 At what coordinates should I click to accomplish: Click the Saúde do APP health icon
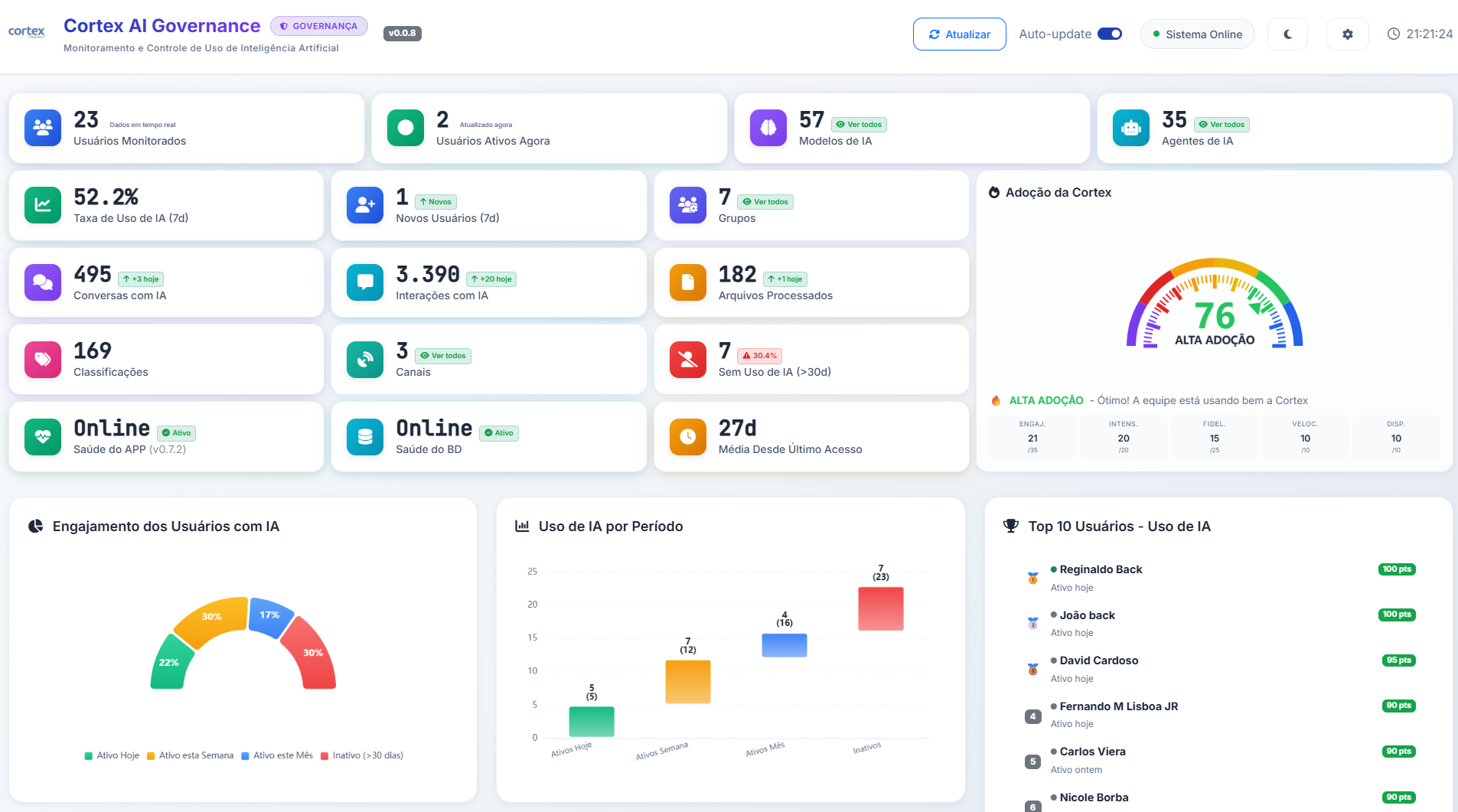42,436
